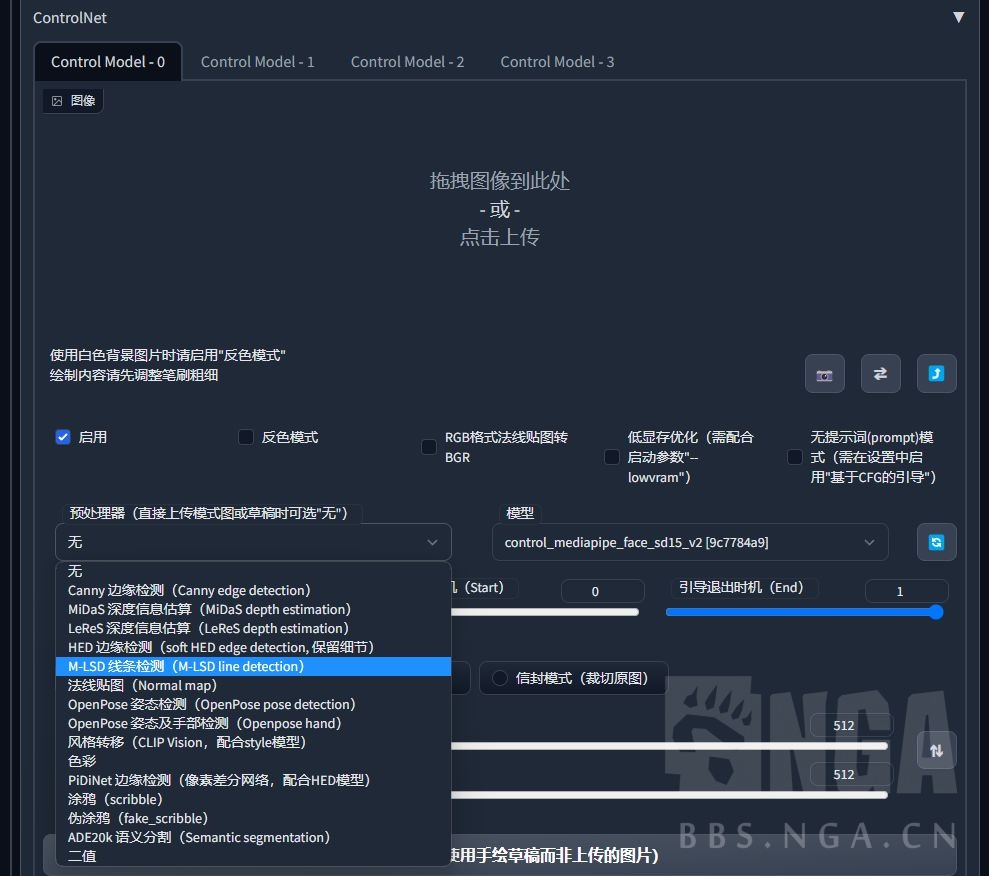The image size is (989, 876).
Task: Tick the 低显存优化 checkbox
Action: click(x=612, y=457)
